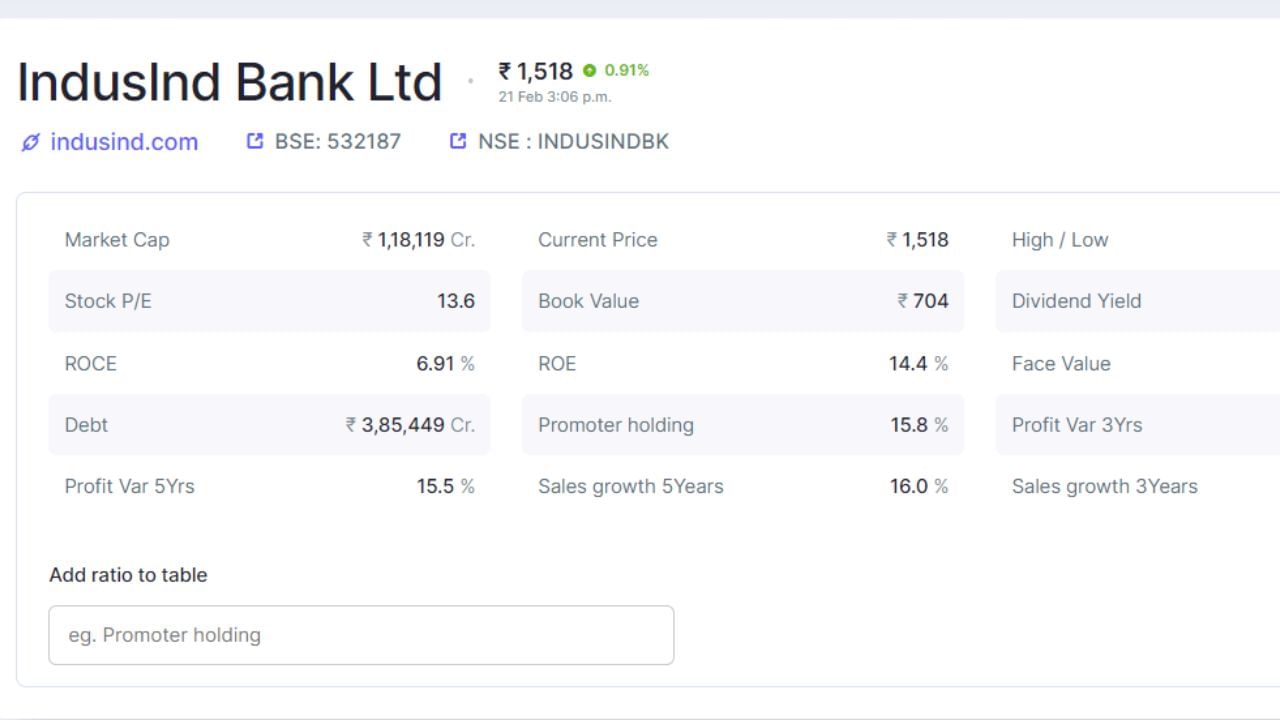This screenshot has width=1280, height=720.
Task: Click the Sales growth 3Years label
Action: [x=1105, y=487]
